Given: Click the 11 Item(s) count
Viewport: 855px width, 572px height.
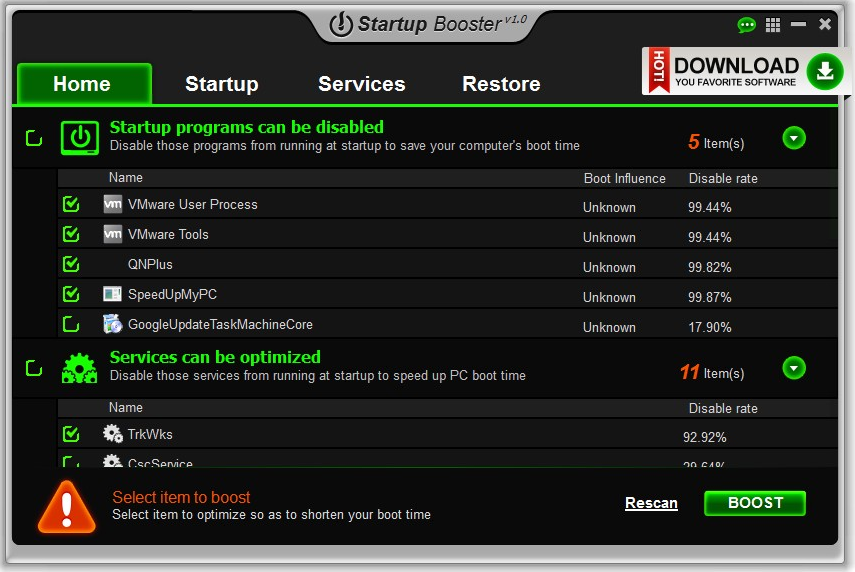Looking at the screenshot, I should pos(712,372).
